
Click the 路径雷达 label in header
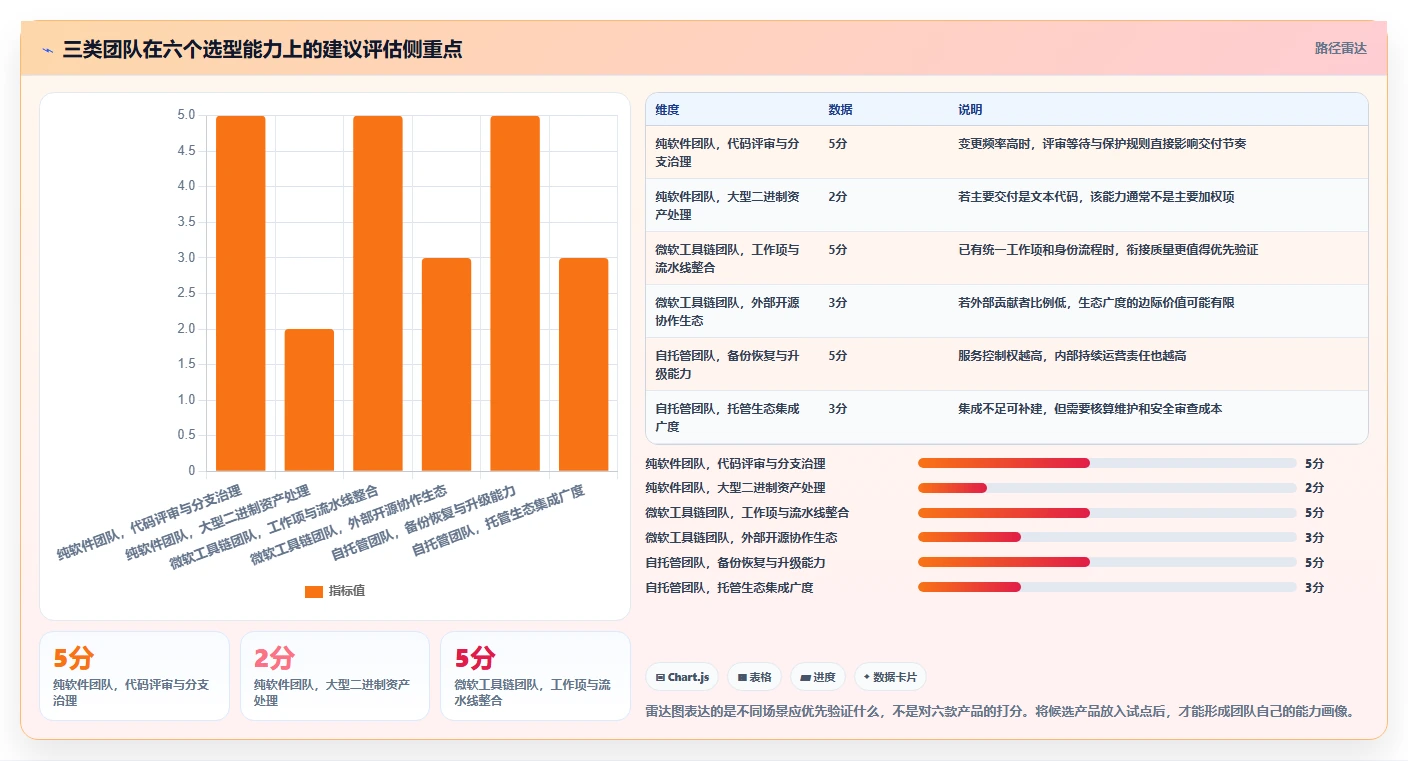coord(1340,48)
